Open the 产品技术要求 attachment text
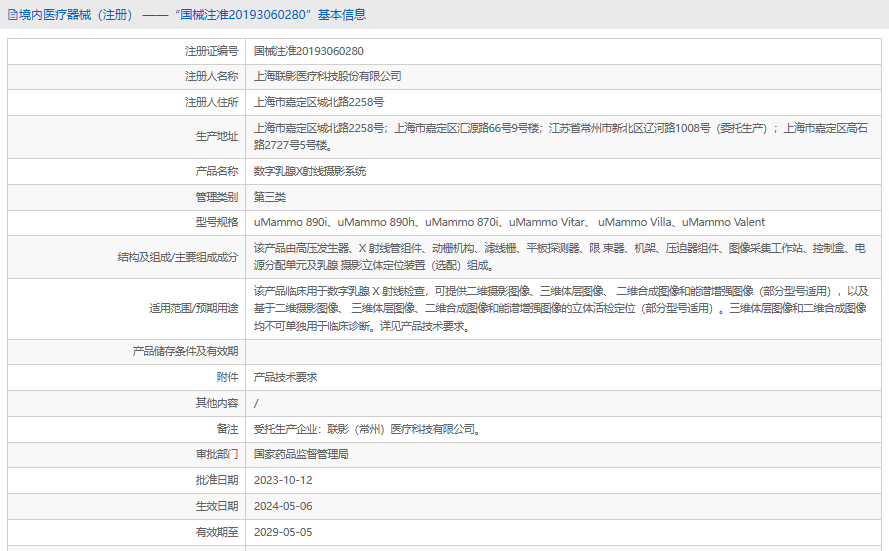This screenshot has width=889, height=551. [285, 378]
